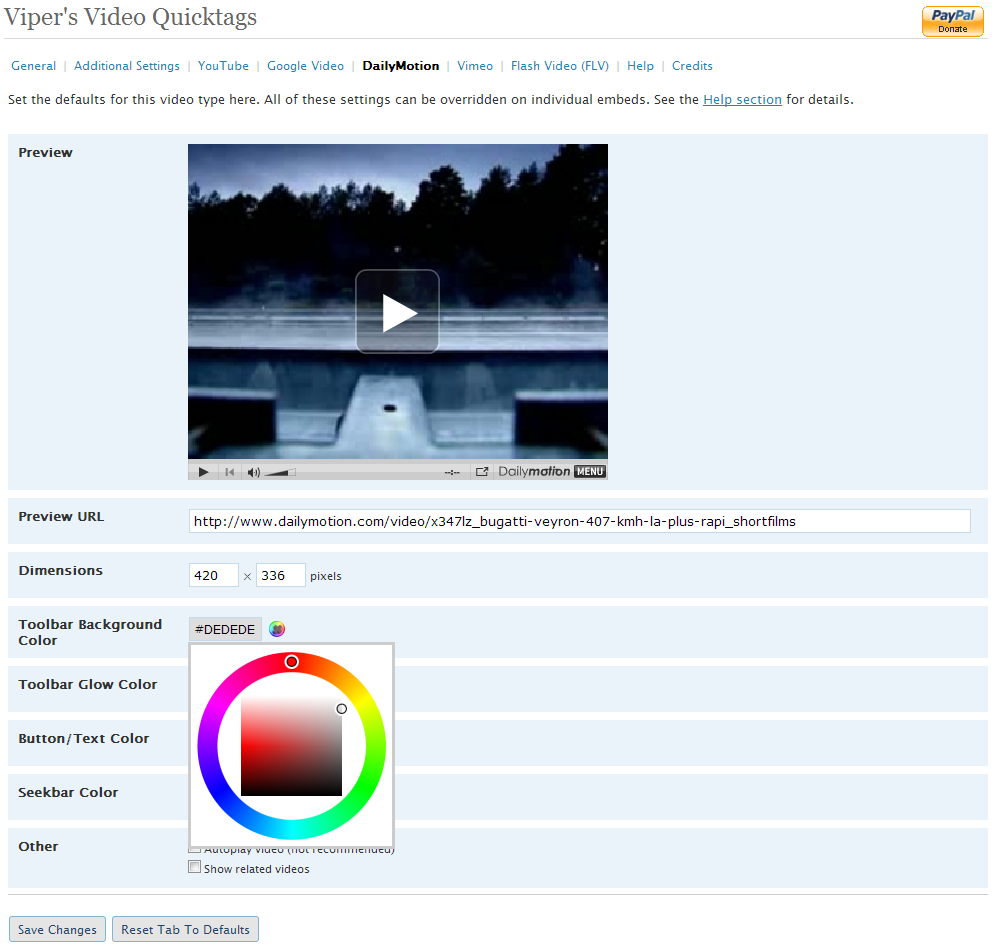Follow the Help section link

click(742, 100)
